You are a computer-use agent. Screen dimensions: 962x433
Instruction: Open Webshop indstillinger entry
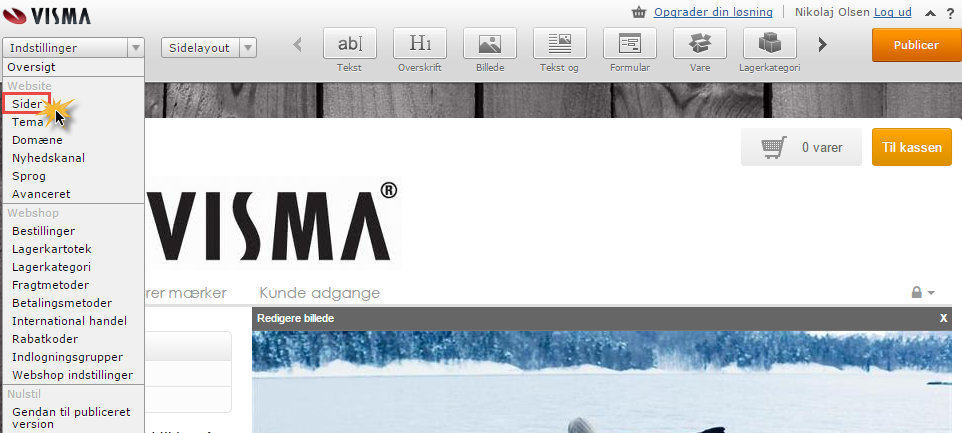pyautogui.click(x=72, y=375)
